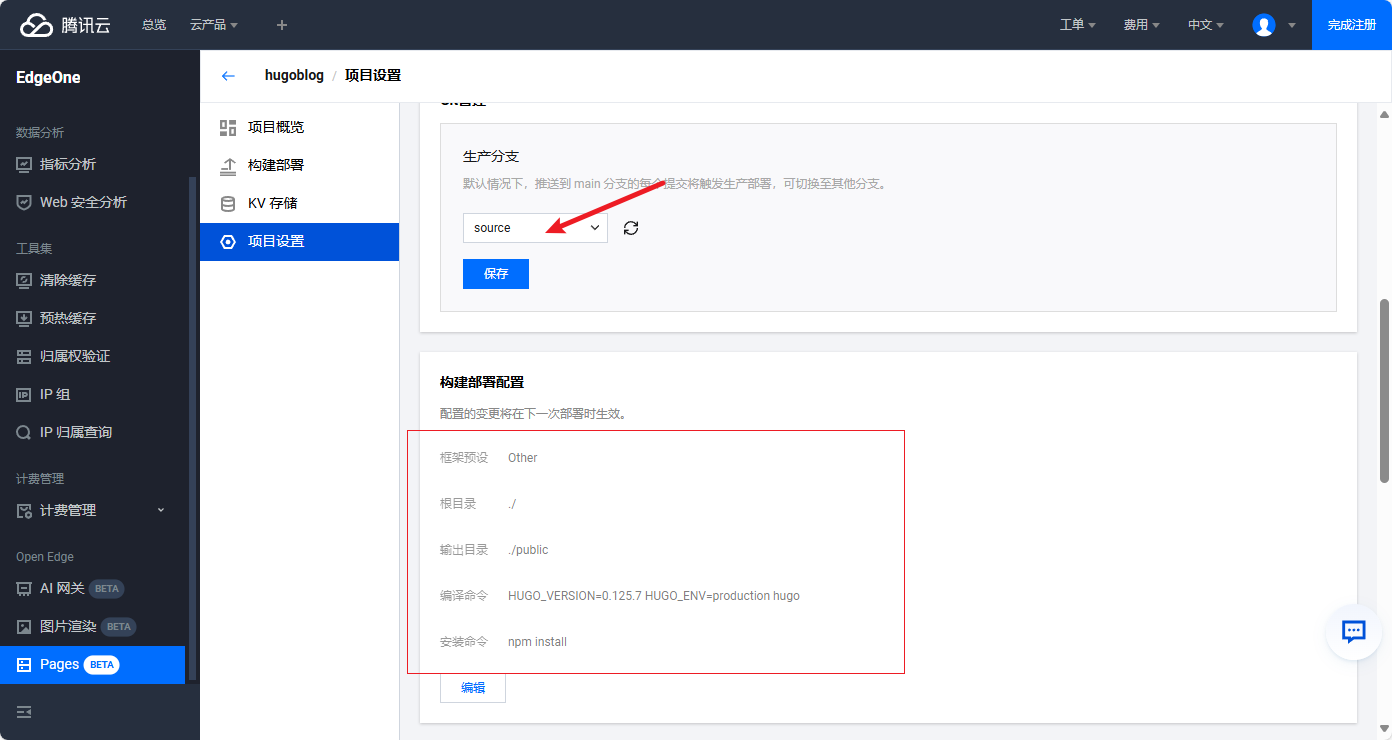
Task: Click the 清除缓存 icon
Action: 24,280
